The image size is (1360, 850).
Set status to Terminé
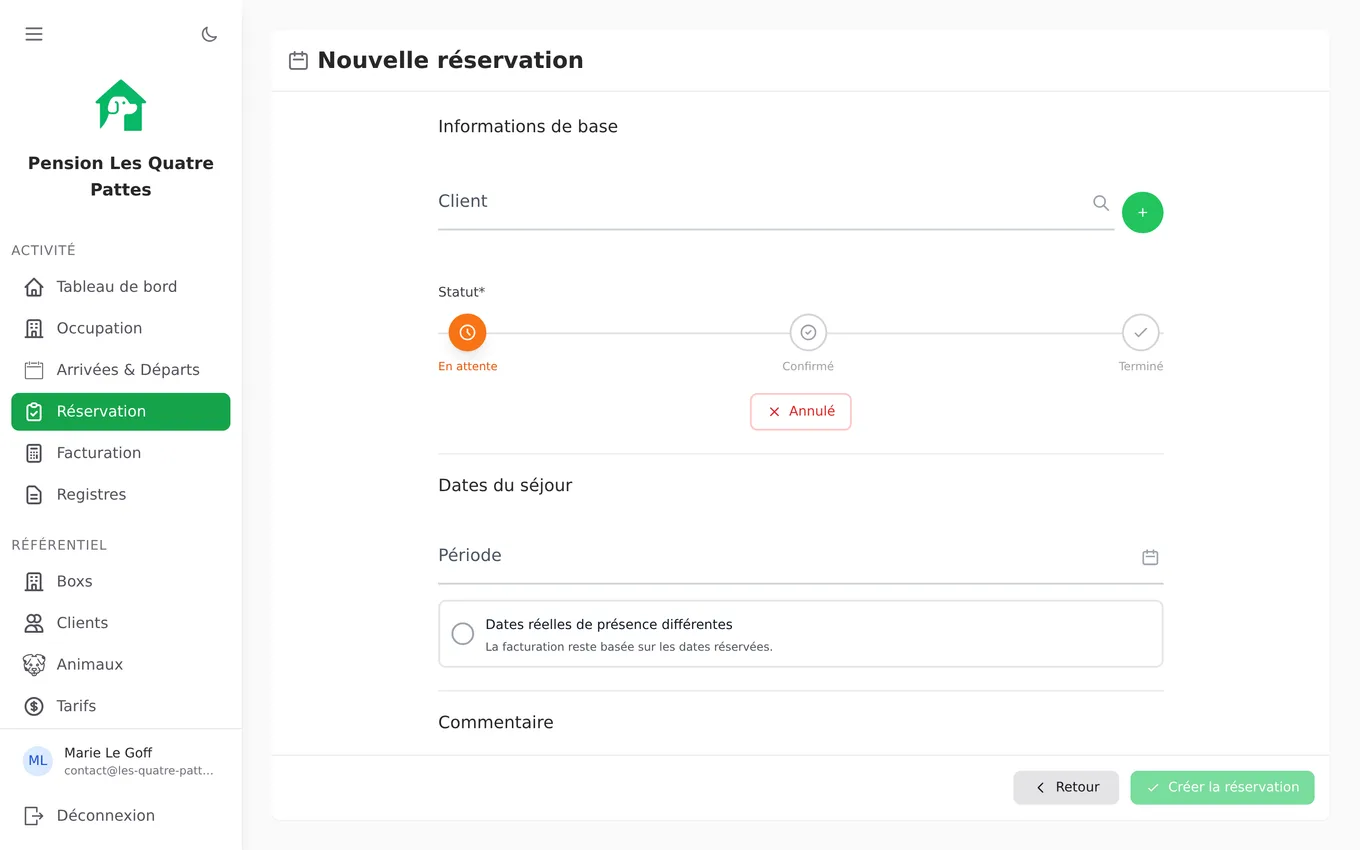coord(1141,333)
